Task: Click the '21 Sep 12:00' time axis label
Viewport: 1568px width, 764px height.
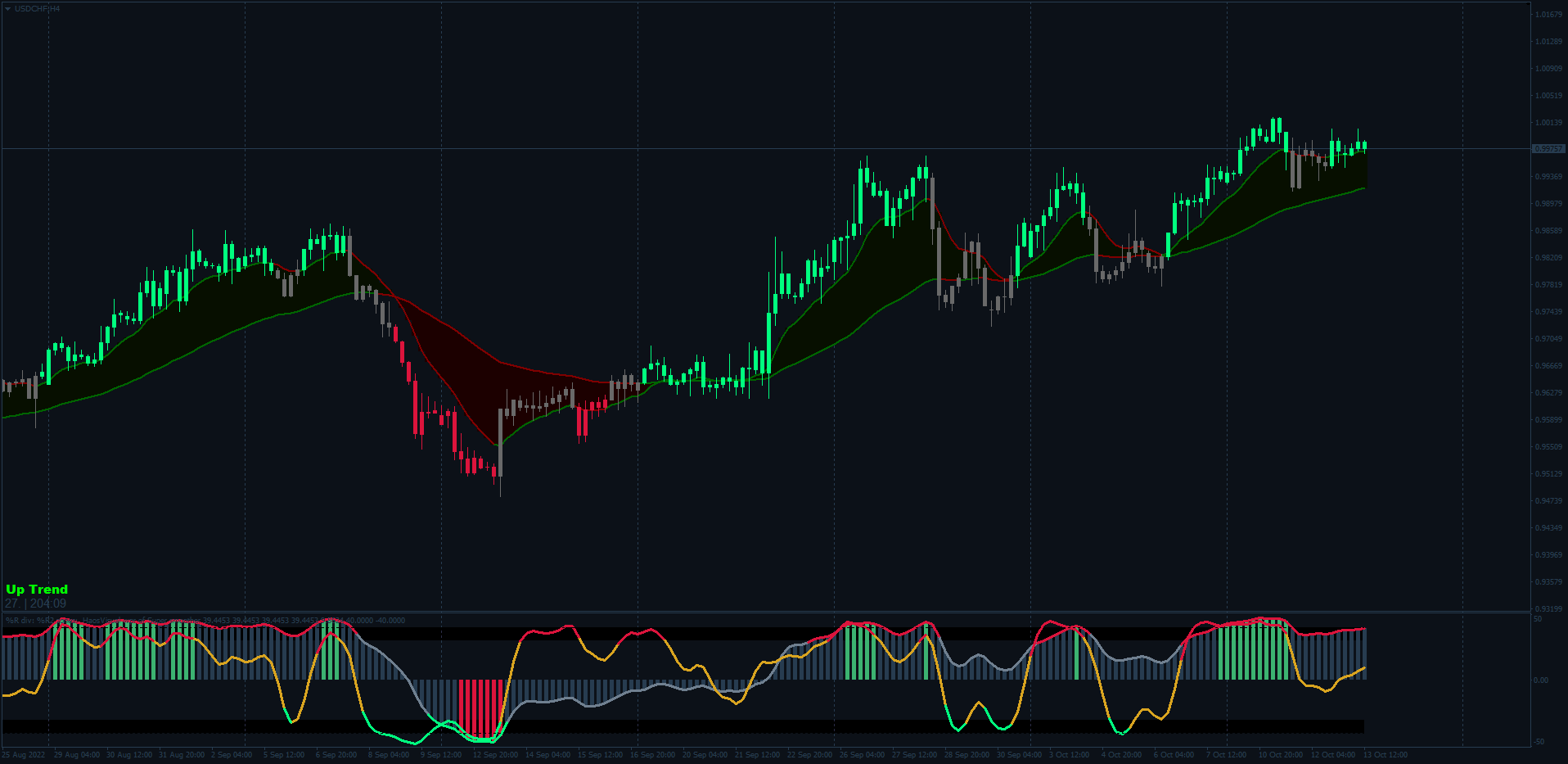Action: (757, 755)
